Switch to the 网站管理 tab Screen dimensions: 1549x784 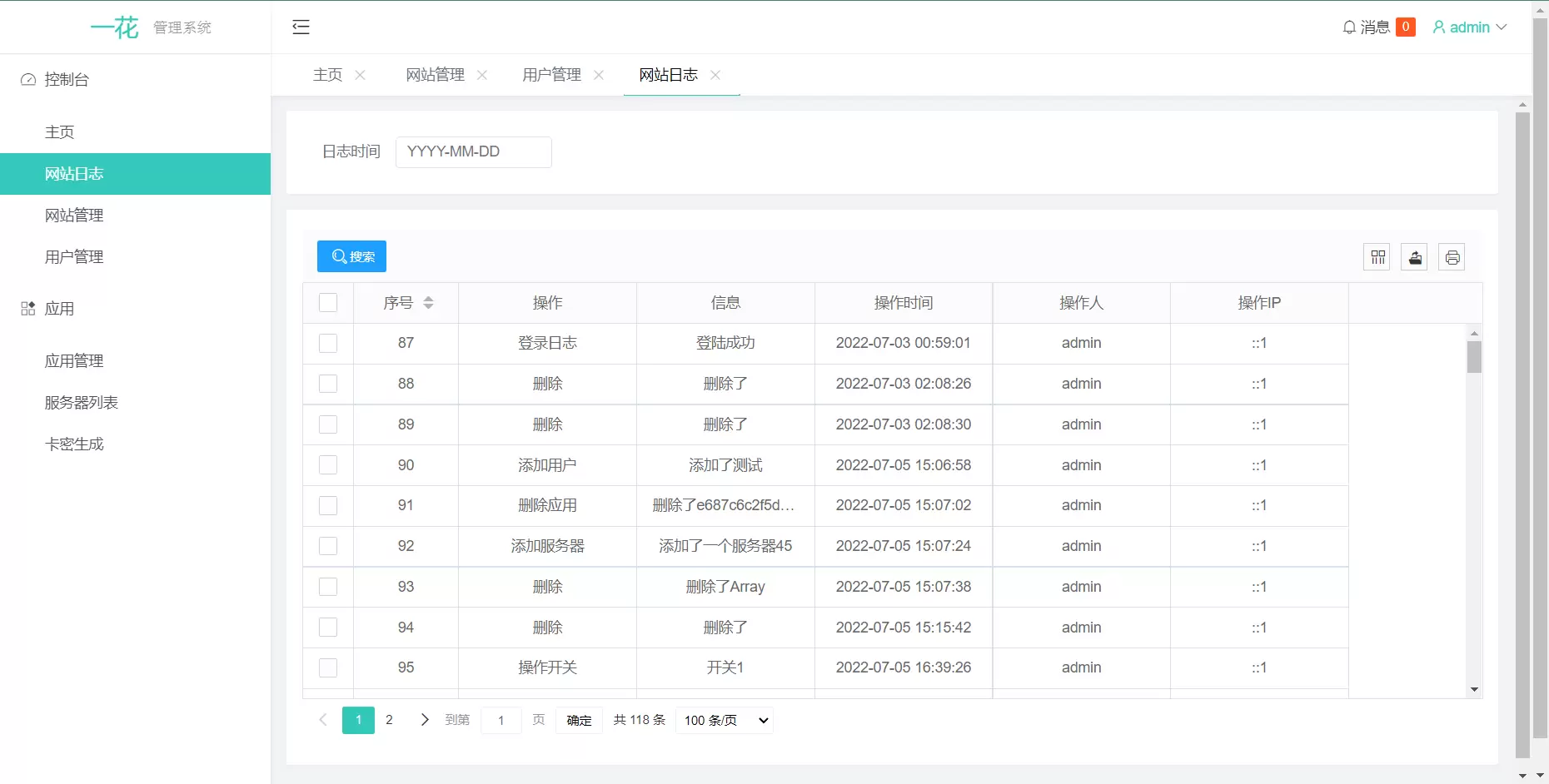click(x=435, y=74)
